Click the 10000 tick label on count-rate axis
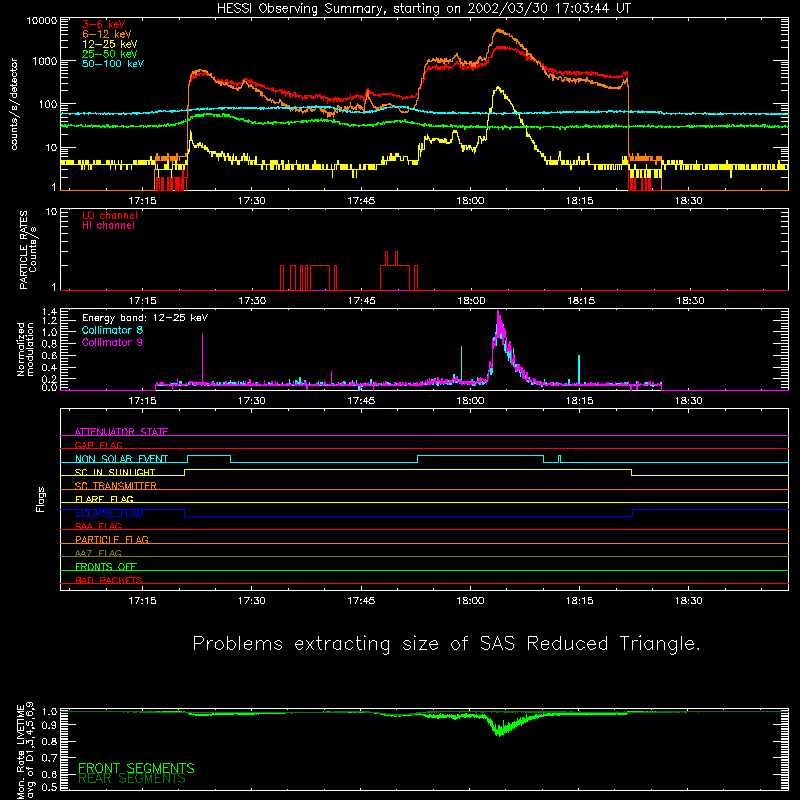 pyautogui.click(x=42, y=21)
